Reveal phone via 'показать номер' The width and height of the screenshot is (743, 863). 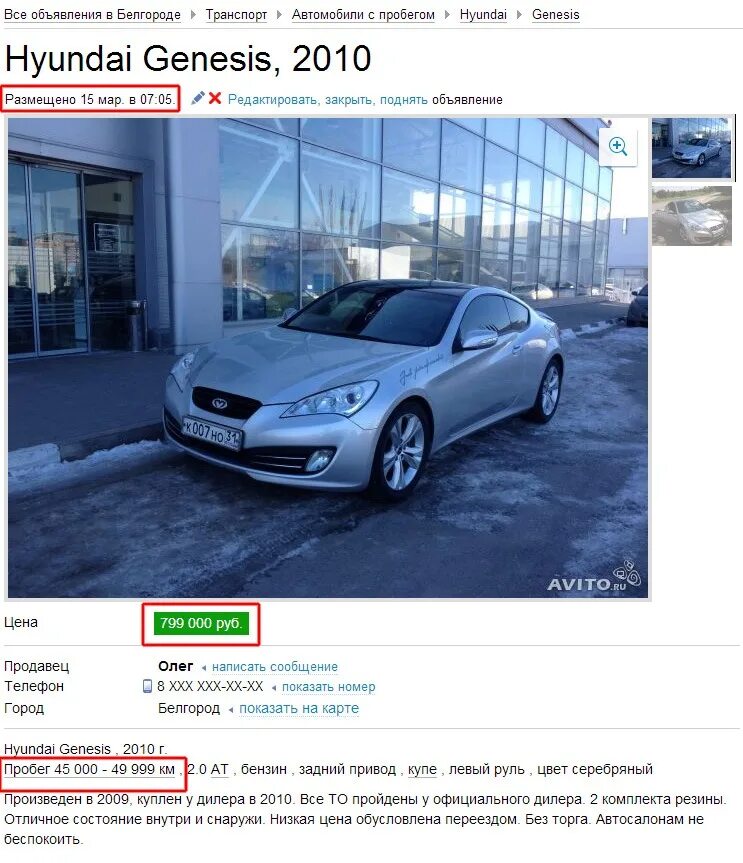coord(329,687)
